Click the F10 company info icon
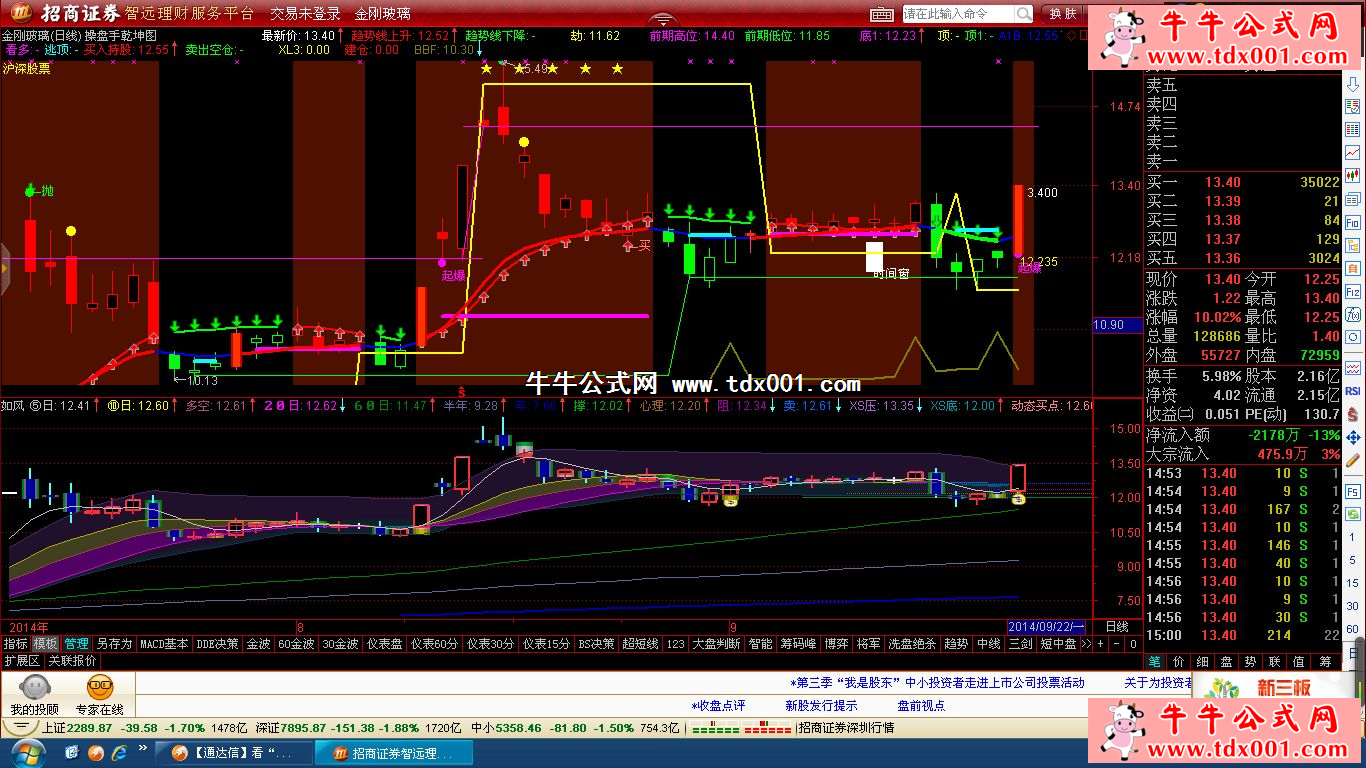The width and height of the screenshot is (1366, 768). click(1353, 222)
